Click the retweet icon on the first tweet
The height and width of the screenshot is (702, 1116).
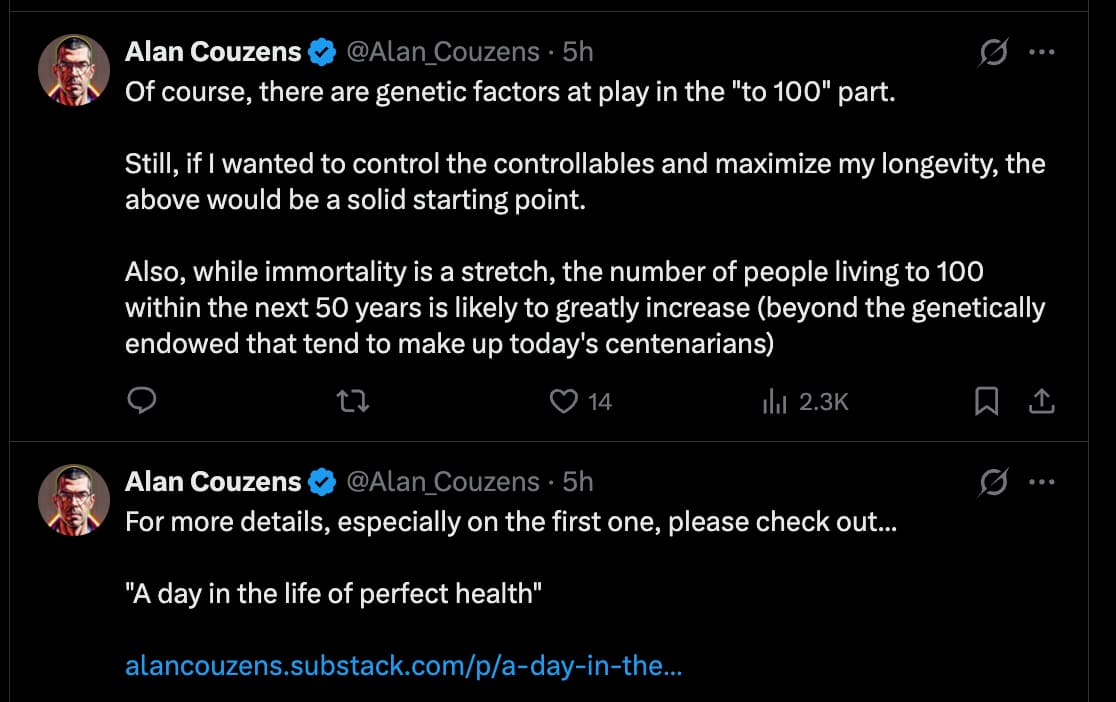tap(352, 400)
